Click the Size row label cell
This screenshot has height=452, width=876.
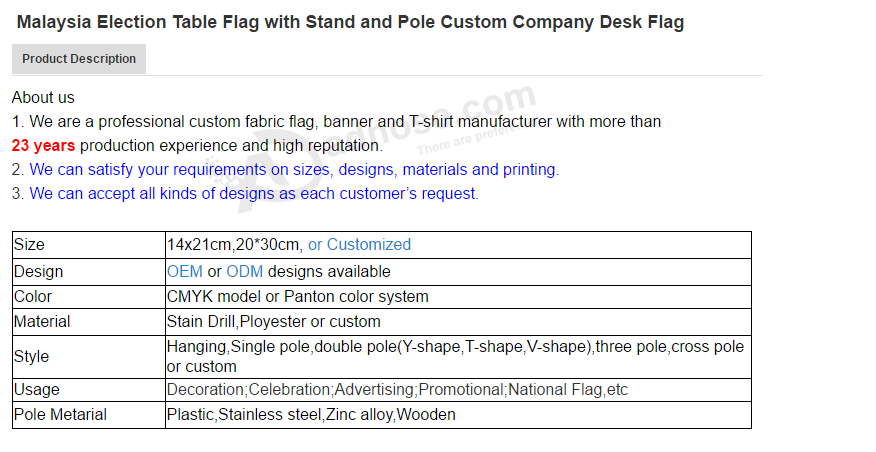click(89, 245)
